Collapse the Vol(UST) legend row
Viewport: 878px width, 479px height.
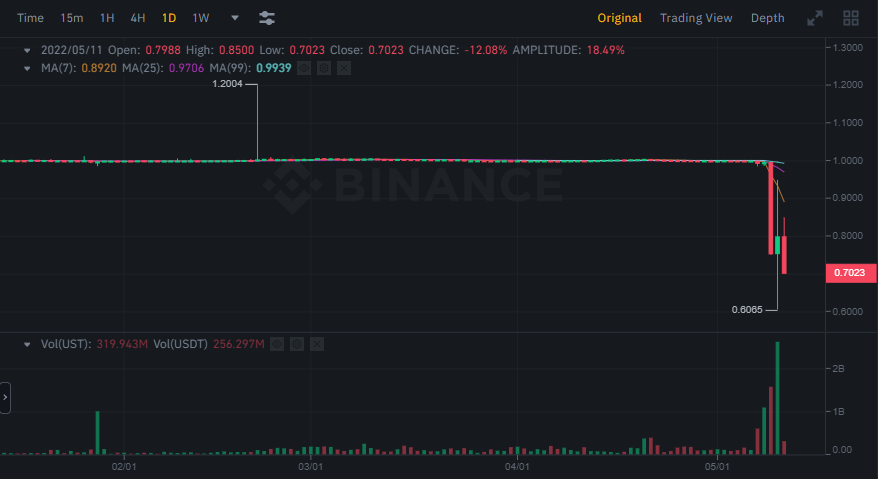(27, 344)
